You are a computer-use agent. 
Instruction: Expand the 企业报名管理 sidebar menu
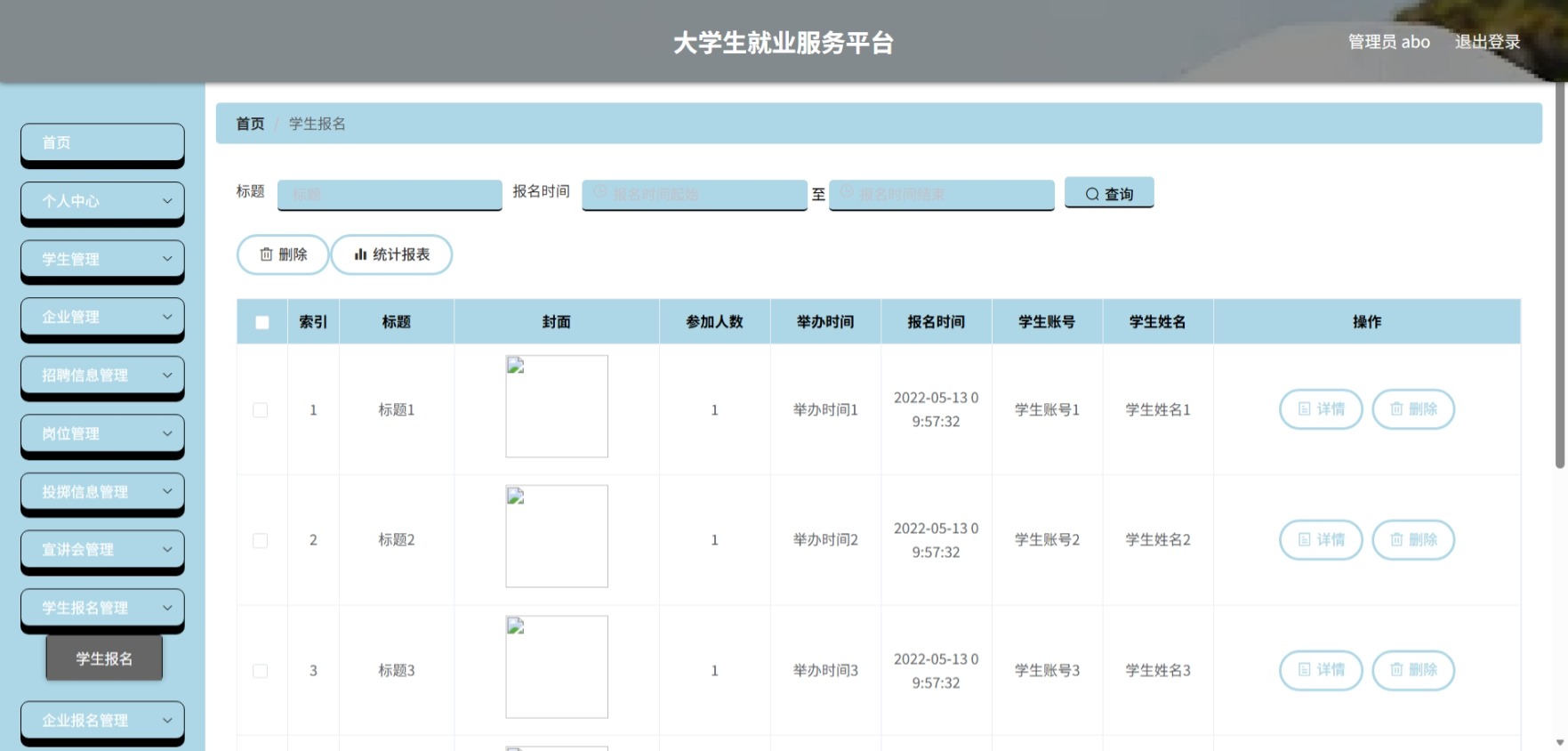102,721
